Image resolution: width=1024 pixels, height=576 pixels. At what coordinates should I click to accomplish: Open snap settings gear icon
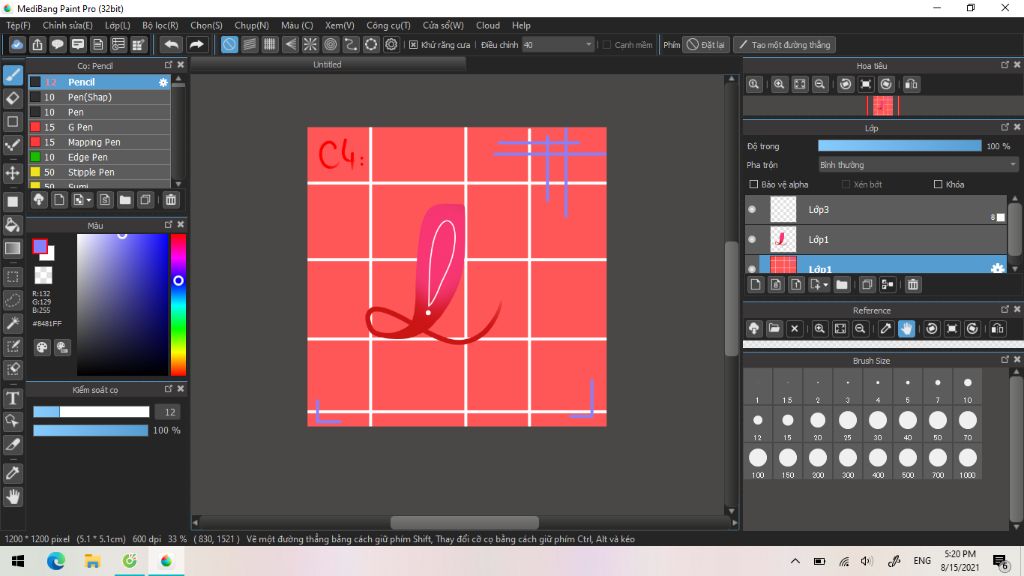click(391, 44)
